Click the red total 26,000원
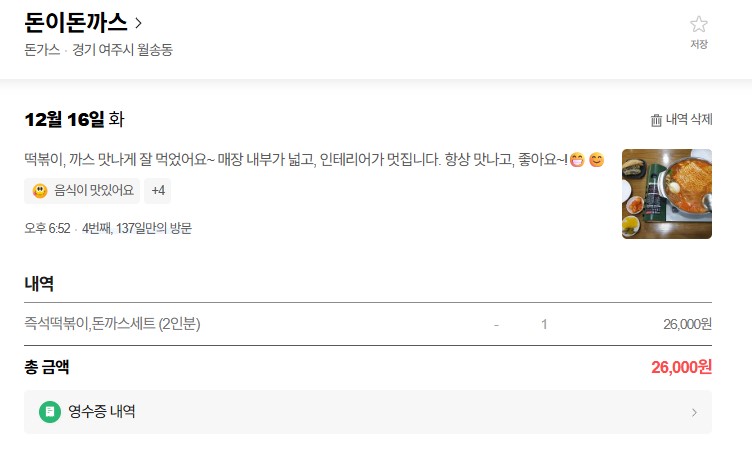 tap(681, 367)
